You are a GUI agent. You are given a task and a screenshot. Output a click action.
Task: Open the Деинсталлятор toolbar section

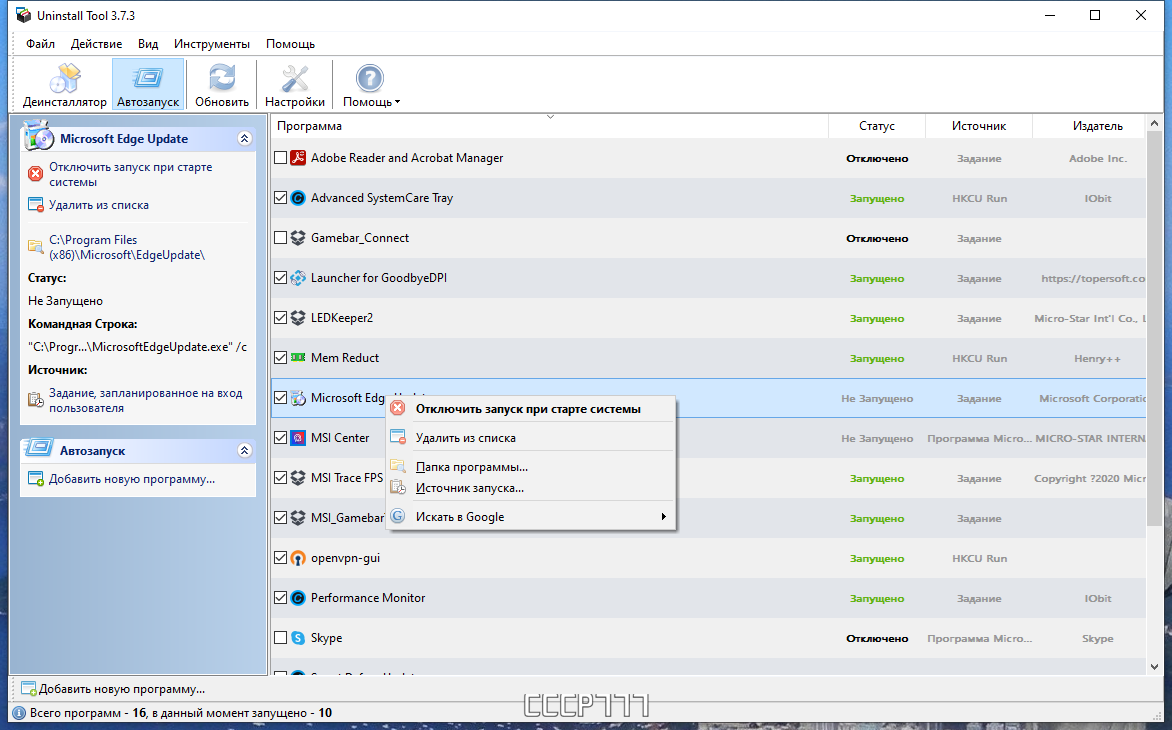coord(64,85)
